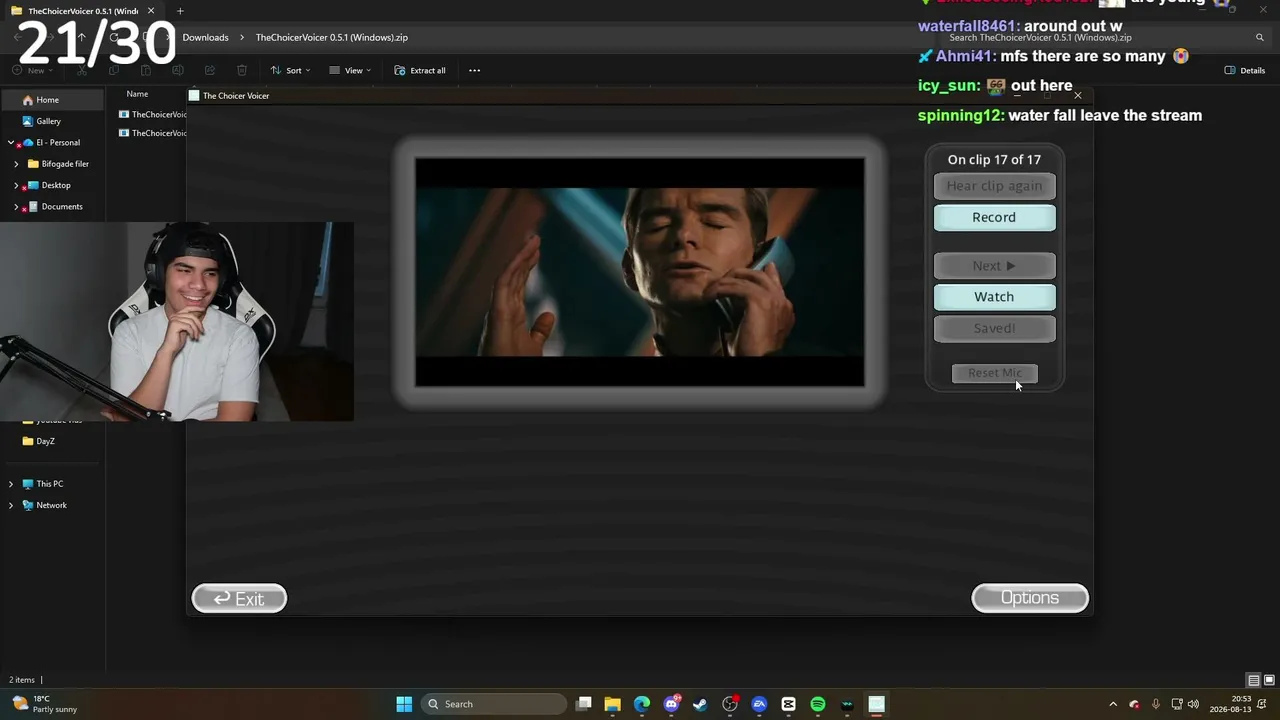Open CapCut from the taskbar
This screenshot has height=720, width=1280.
[788, 704]
